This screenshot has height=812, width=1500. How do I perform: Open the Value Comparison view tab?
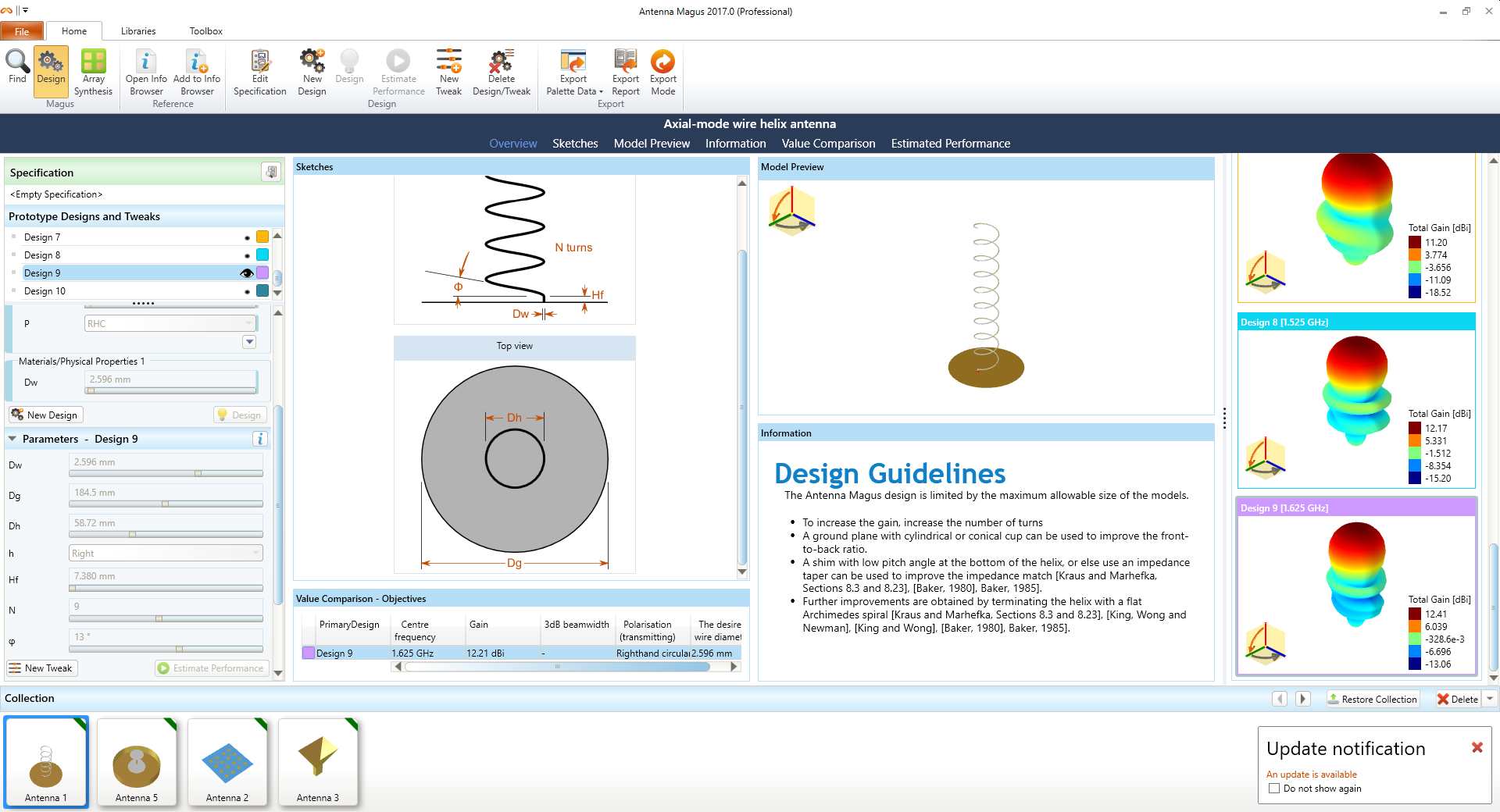point(828,144)
